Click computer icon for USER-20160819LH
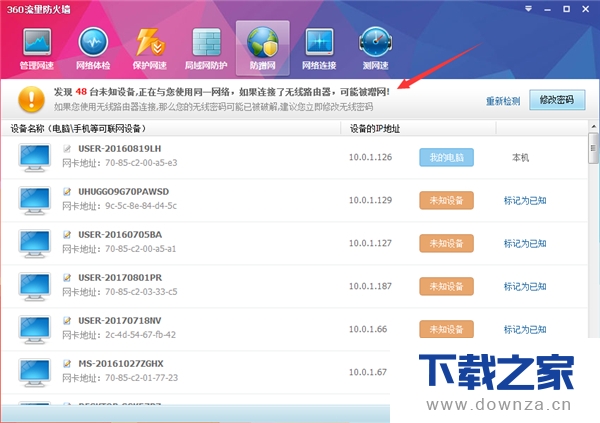Image resolution: width=600 pixels, height=423 pixels. coord(34,158)
